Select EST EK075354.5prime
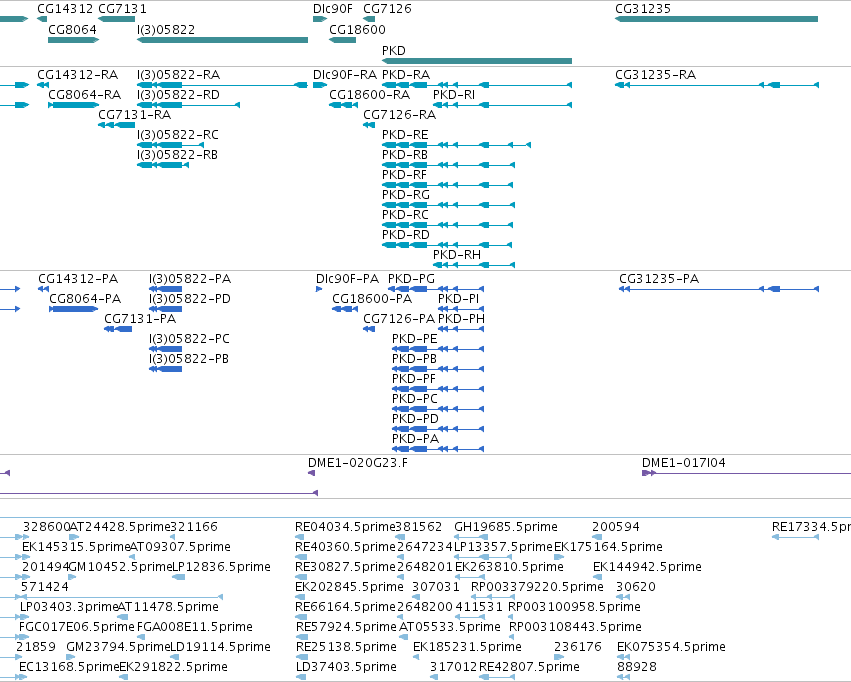This screenshot has height=682, width=851. (671, 647)
